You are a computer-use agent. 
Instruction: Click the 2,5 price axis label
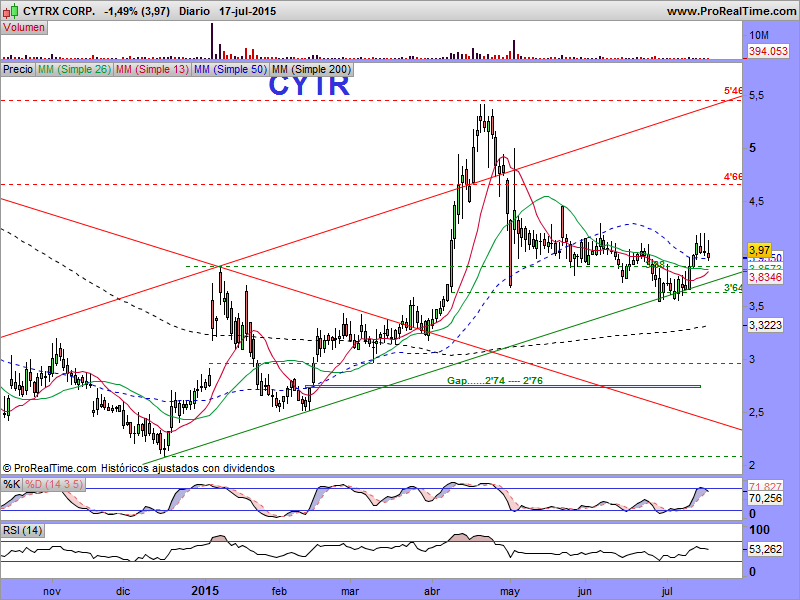tap(757, 412)
